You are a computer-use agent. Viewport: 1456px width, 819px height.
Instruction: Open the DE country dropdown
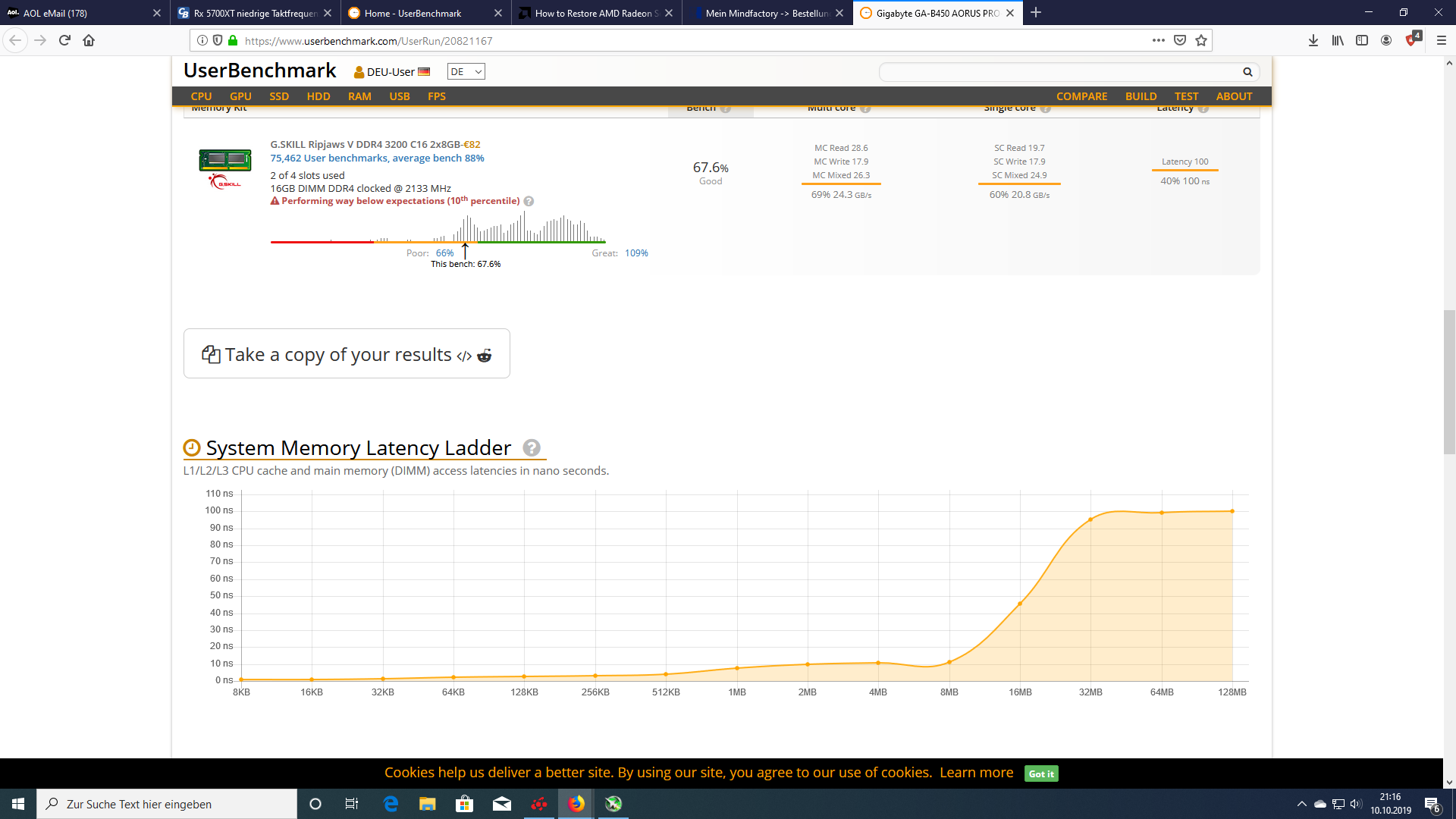pyautogui.click(x=466, y=72)
